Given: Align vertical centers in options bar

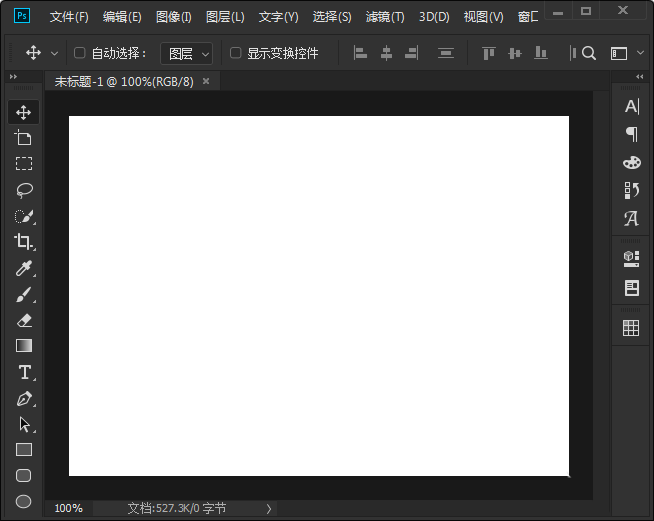Looking at the screenshot, I should click(x=515, y=53).
